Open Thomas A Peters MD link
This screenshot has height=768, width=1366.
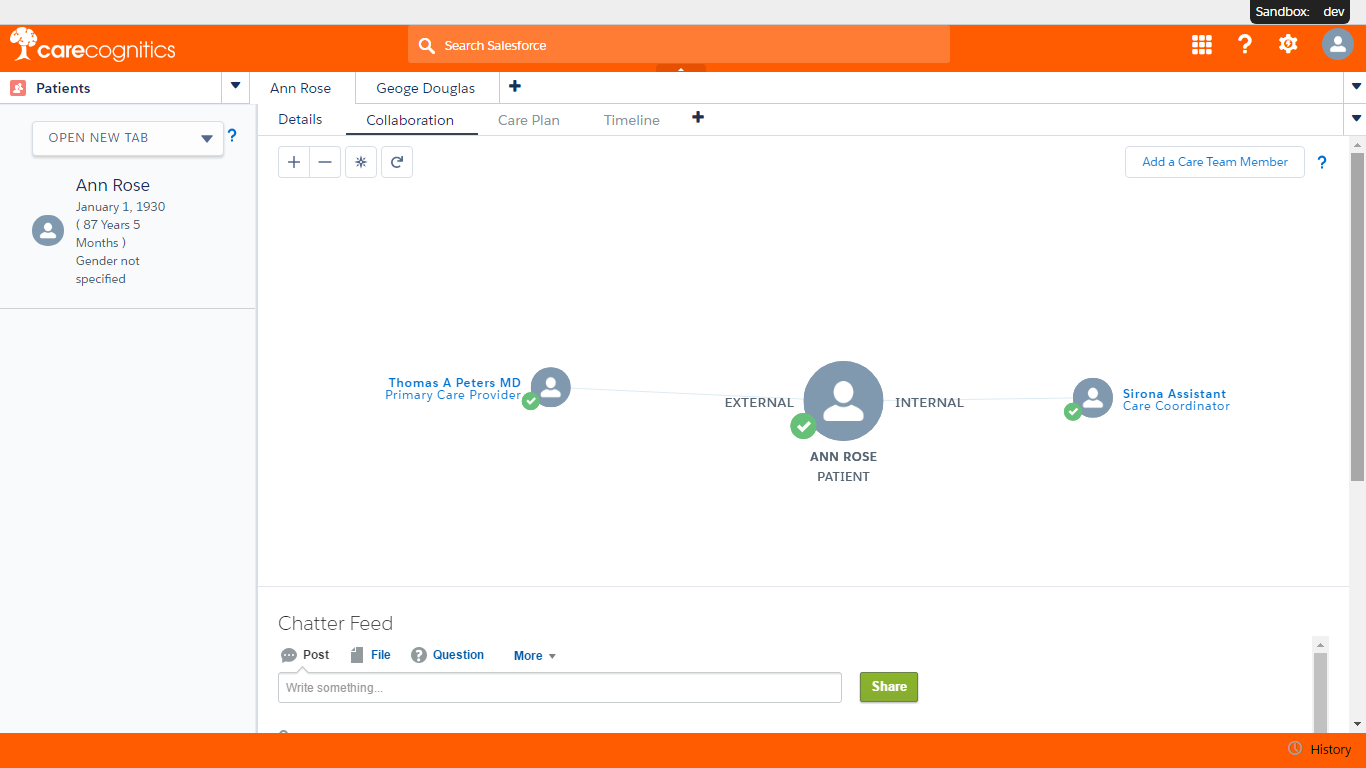pyautogui.click(x=454, y=383)
